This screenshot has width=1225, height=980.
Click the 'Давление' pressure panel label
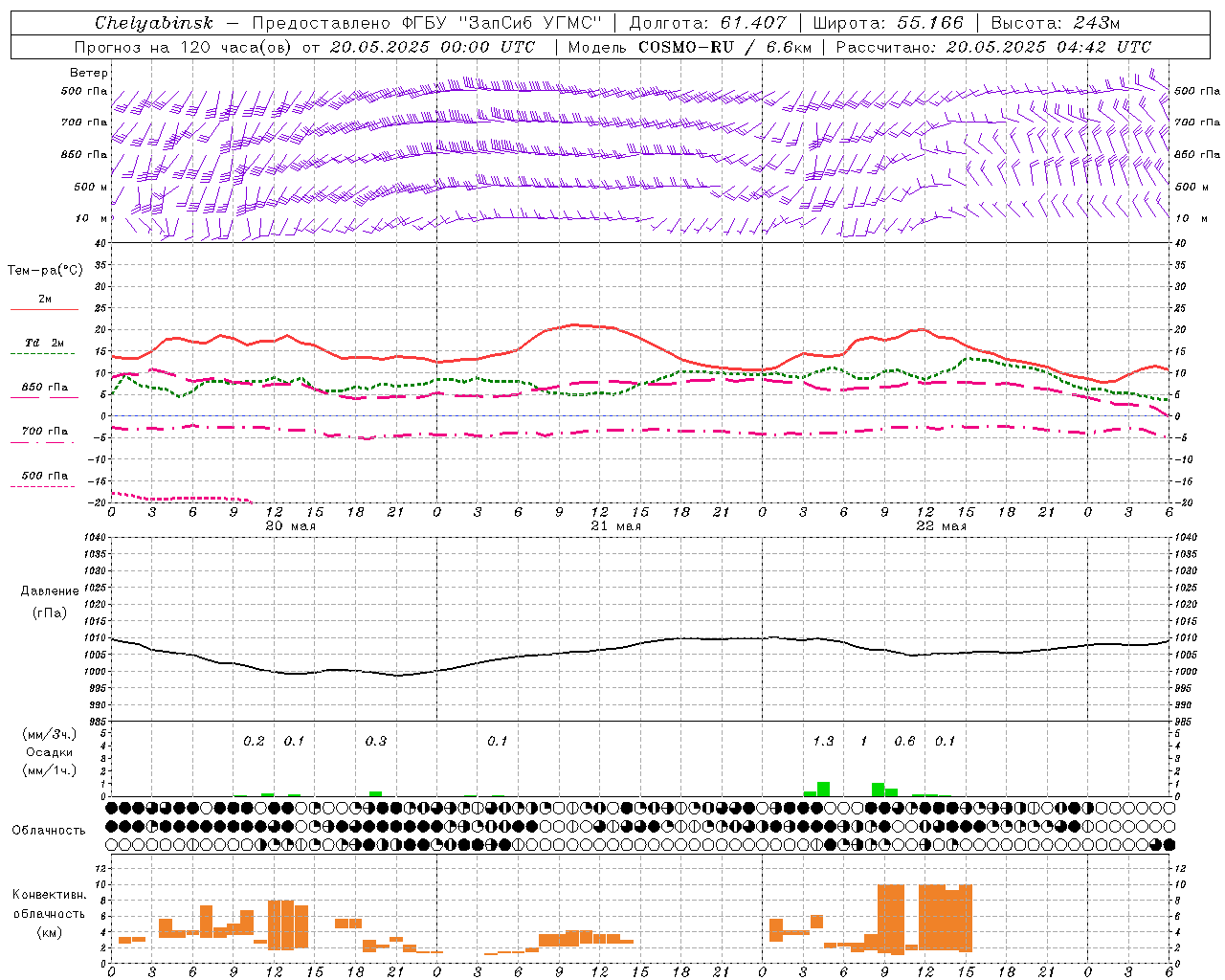50,591
